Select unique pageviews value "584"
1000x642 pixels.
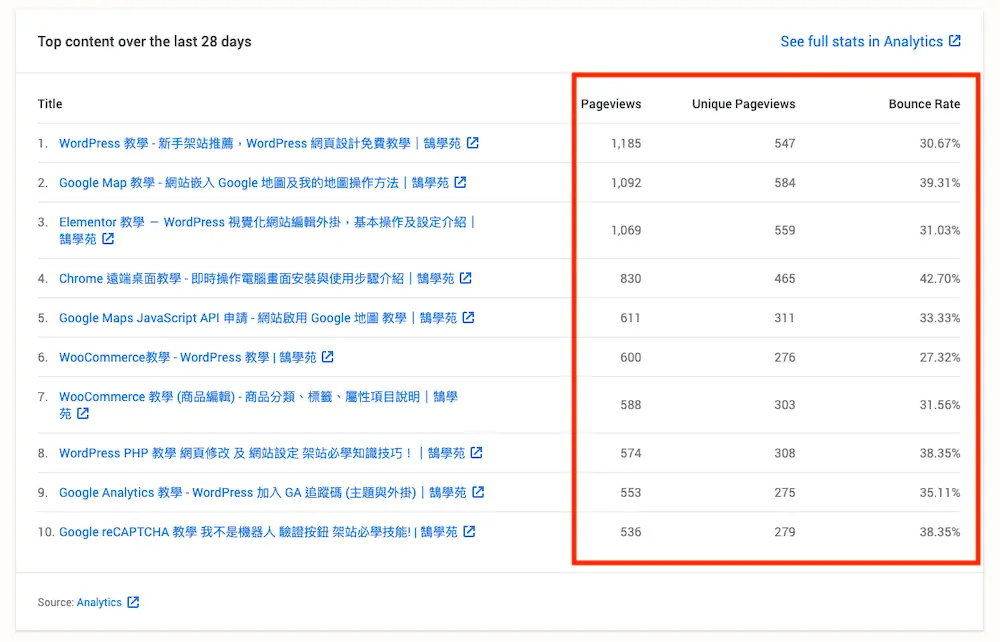pos(785,183)
